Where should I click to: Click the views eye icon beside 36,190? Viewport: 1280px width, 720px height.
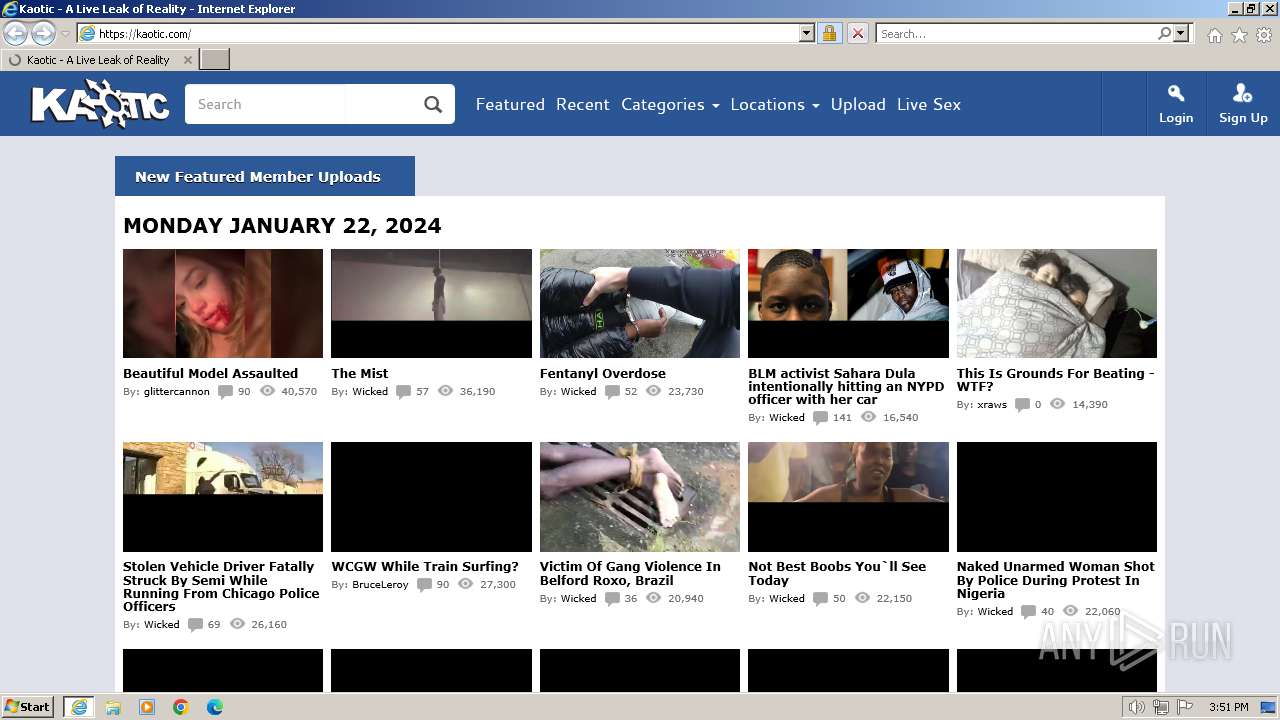(446, 391)
